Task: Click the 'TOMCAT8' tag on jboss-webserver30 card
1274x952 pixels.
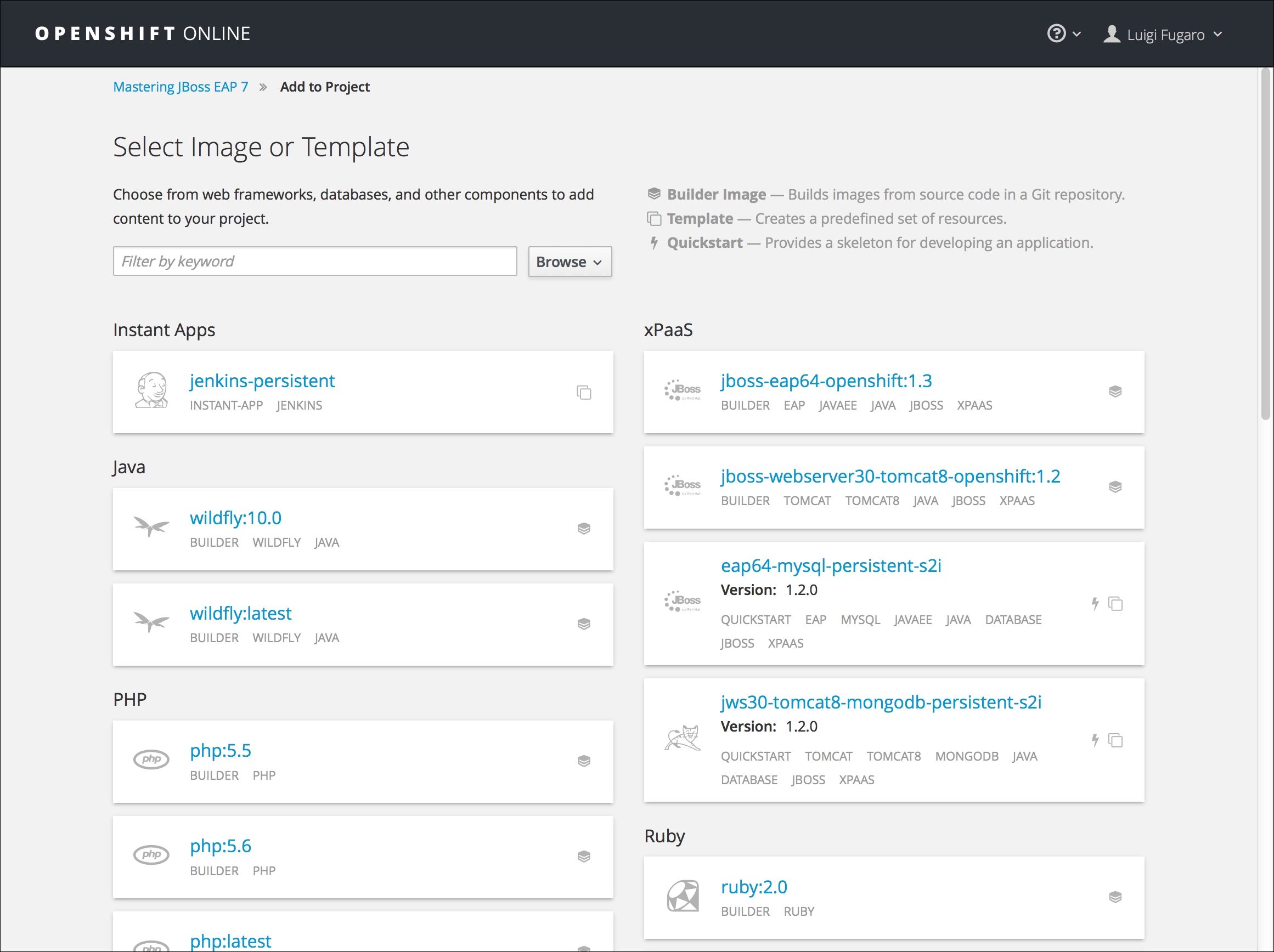Action: click(x=872, y=501)
